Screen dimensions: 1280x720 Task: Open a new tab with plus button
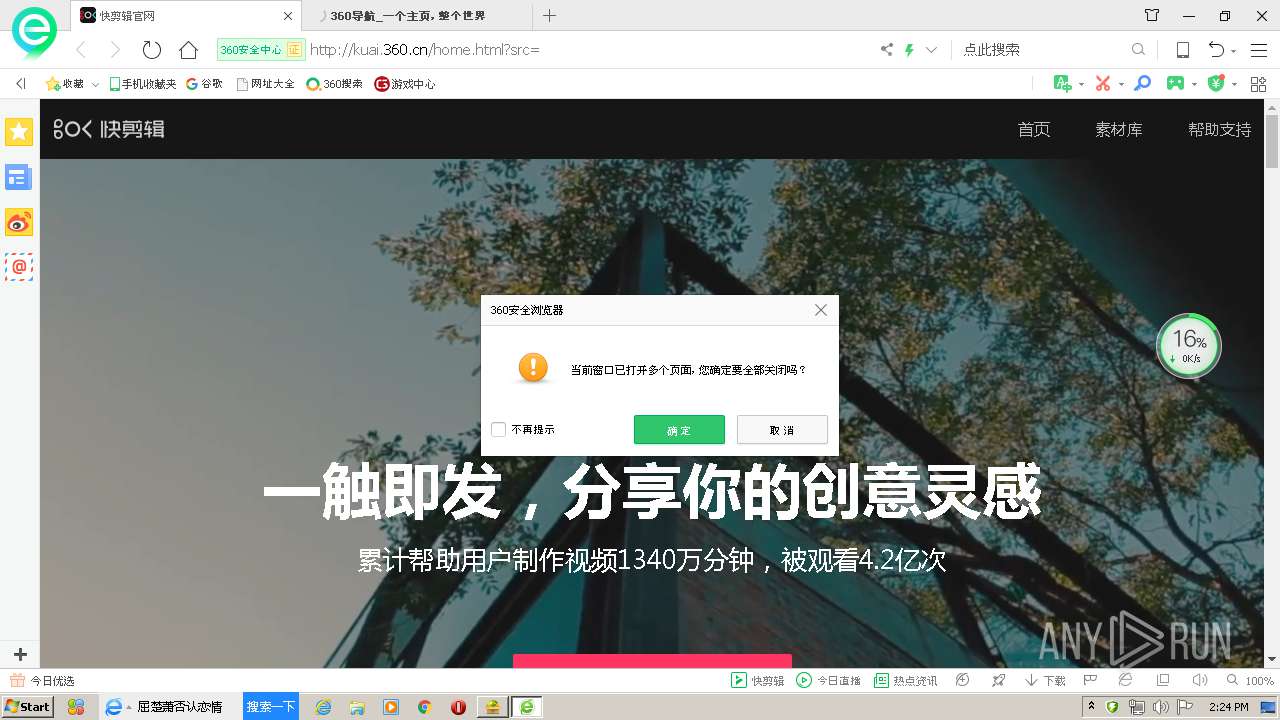point(549,15)
